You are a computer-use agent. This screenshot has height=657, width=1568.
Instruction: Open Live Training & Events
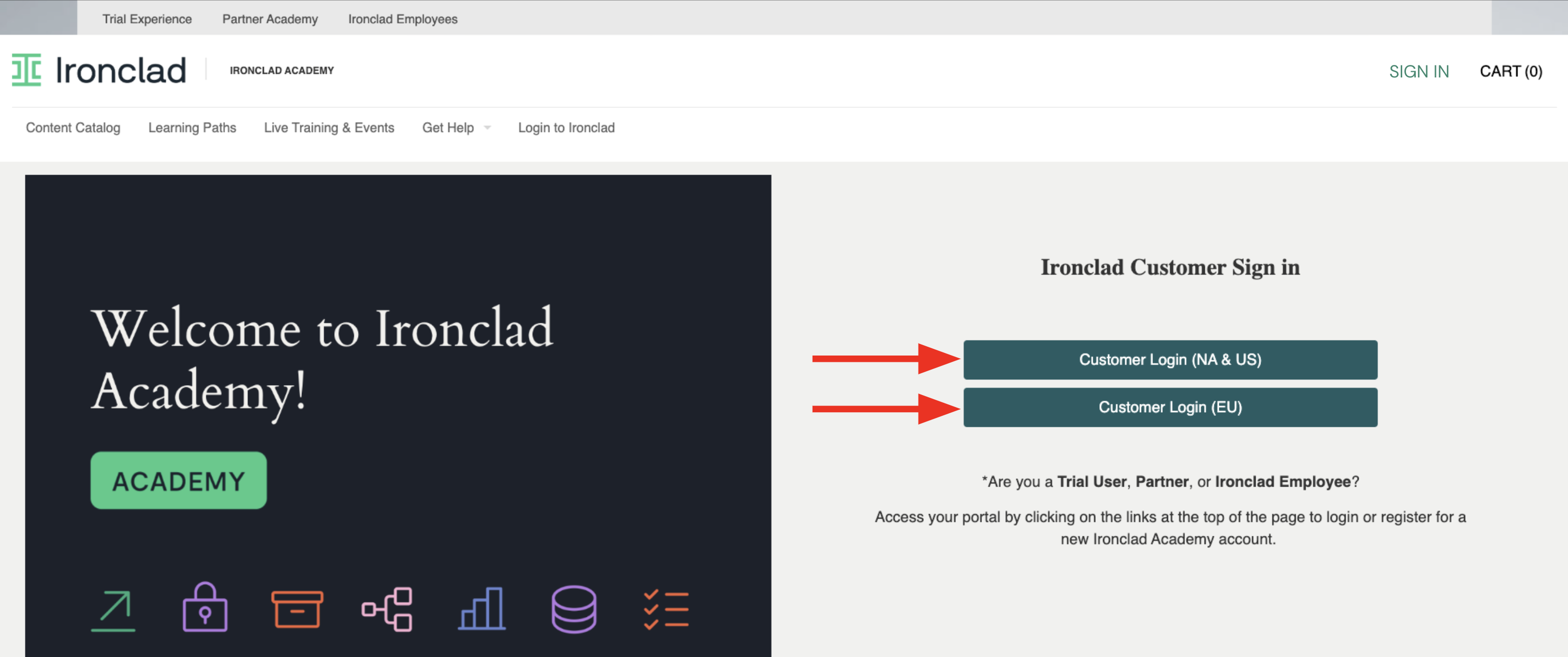click(329, 128)
